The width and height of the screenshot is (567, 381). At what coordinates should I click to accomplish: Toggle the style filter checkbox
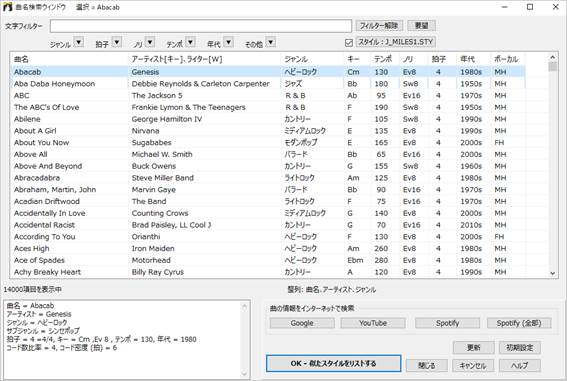[349, 43]
